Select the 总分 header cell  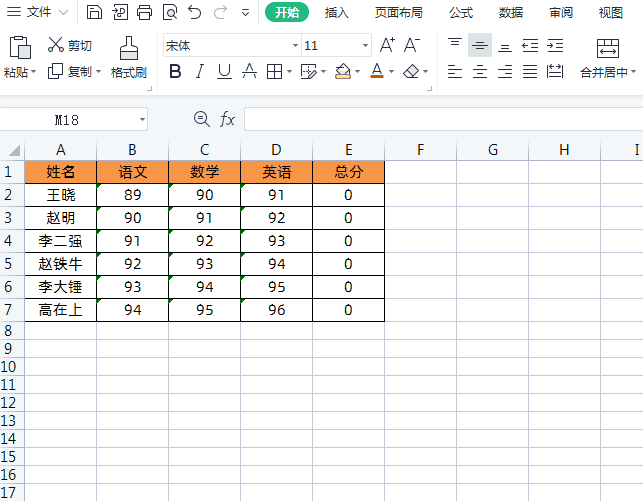pos(349,172)
